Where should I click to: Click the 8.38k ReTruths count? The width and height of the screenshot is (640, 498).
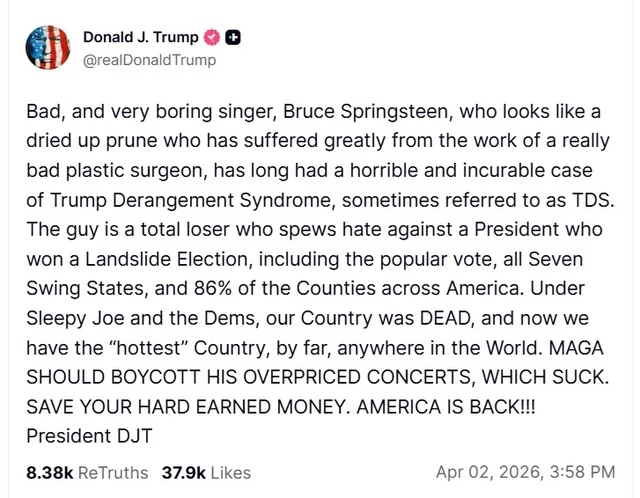[x=49, y=471]
